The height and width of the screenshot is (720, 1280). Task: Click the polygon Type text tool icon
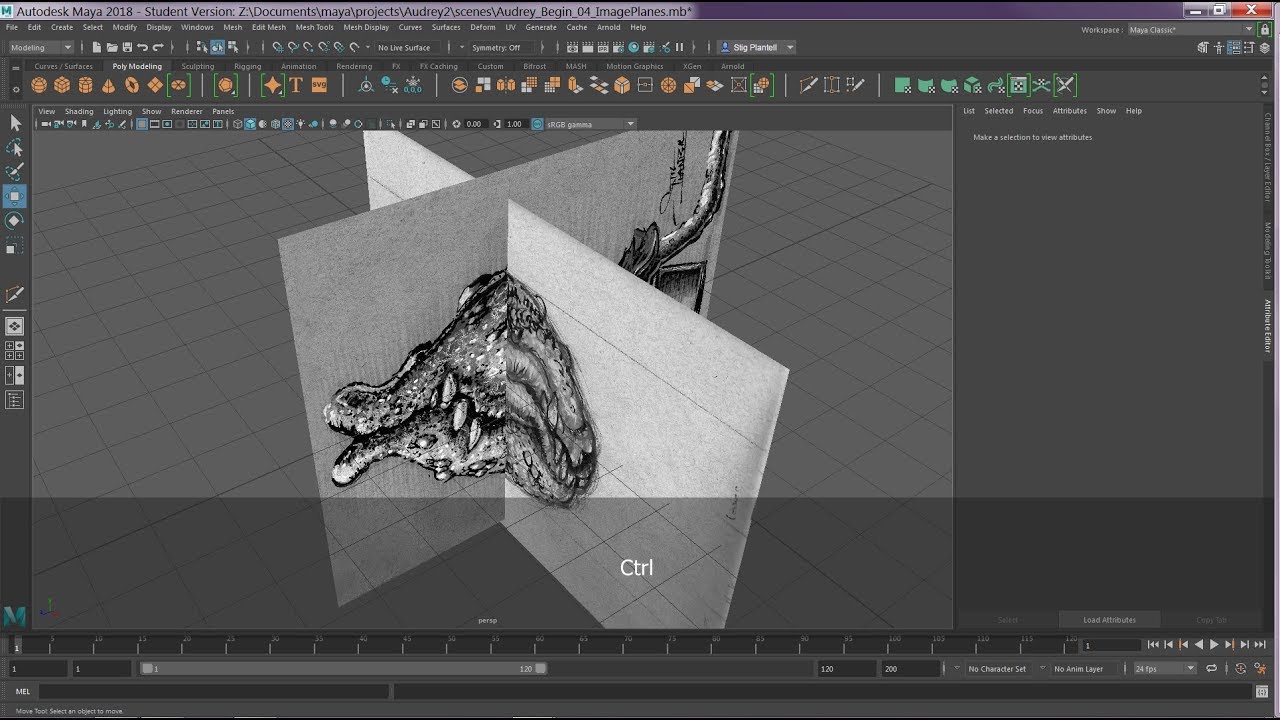pos(296,85)
